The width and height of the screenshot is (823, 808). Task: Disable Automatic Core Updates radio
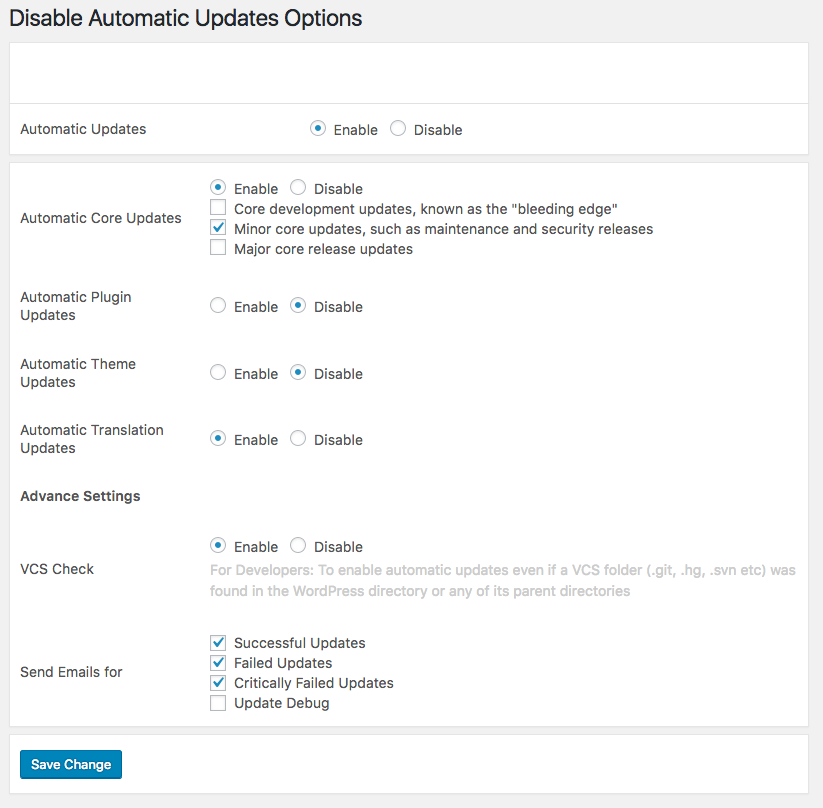click(x=298, y=188)
